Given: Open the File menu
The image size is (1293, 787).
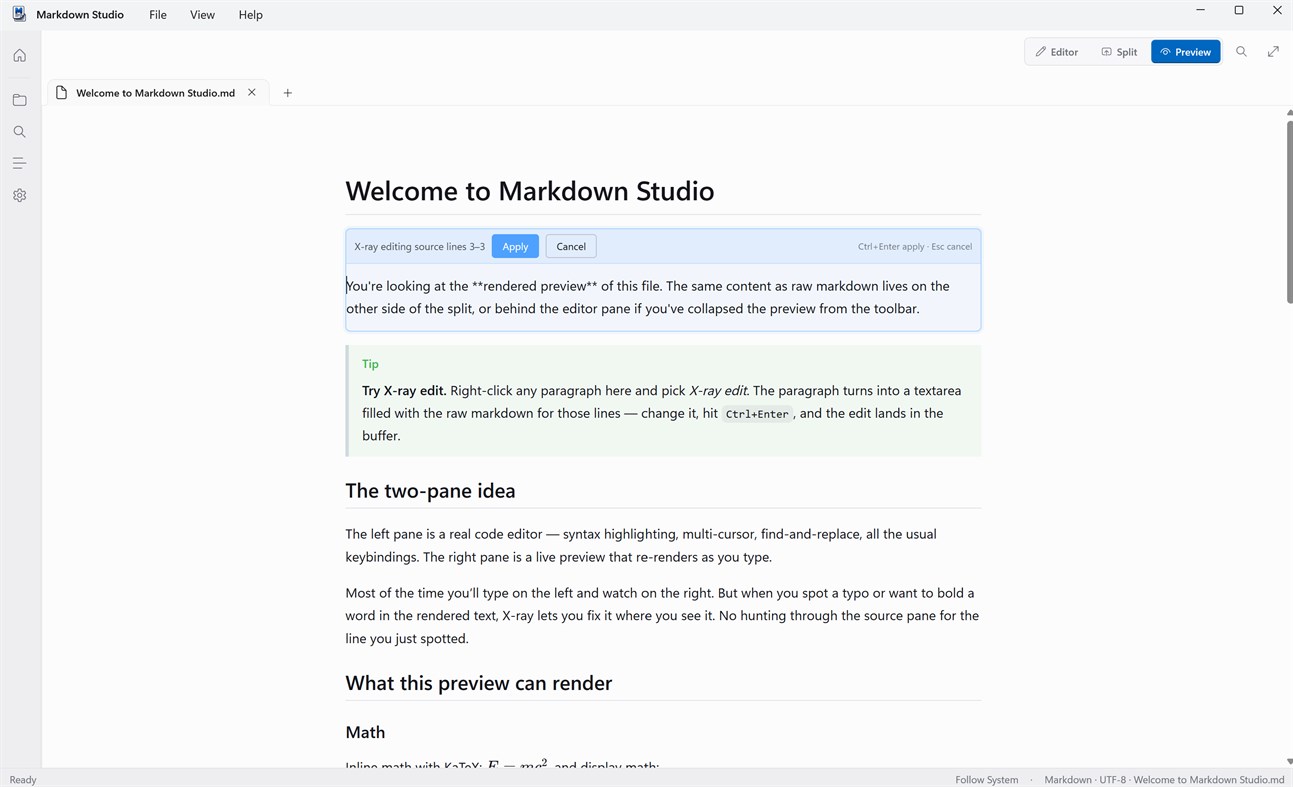Looking at the screenshot, I should pos(158,15).
